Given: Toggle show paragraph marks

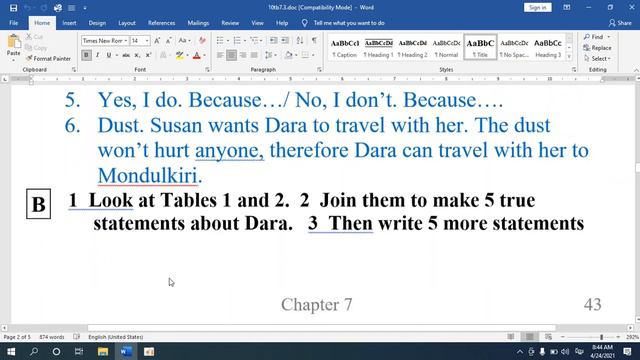Looking at the screenshot, I should 314,40.
